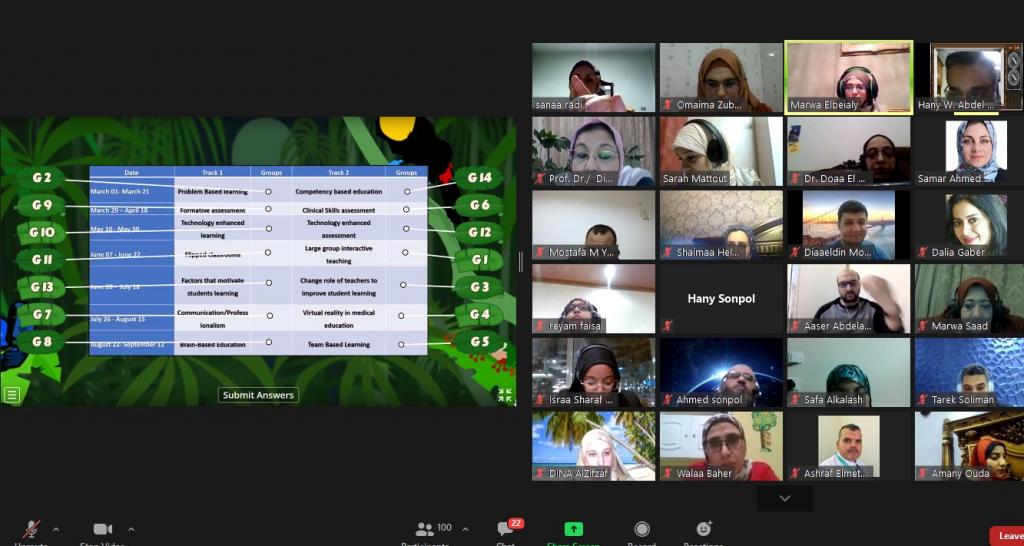Click the divider handle between slide and gallery
The image size is (1024, 546).
point(520,261)
